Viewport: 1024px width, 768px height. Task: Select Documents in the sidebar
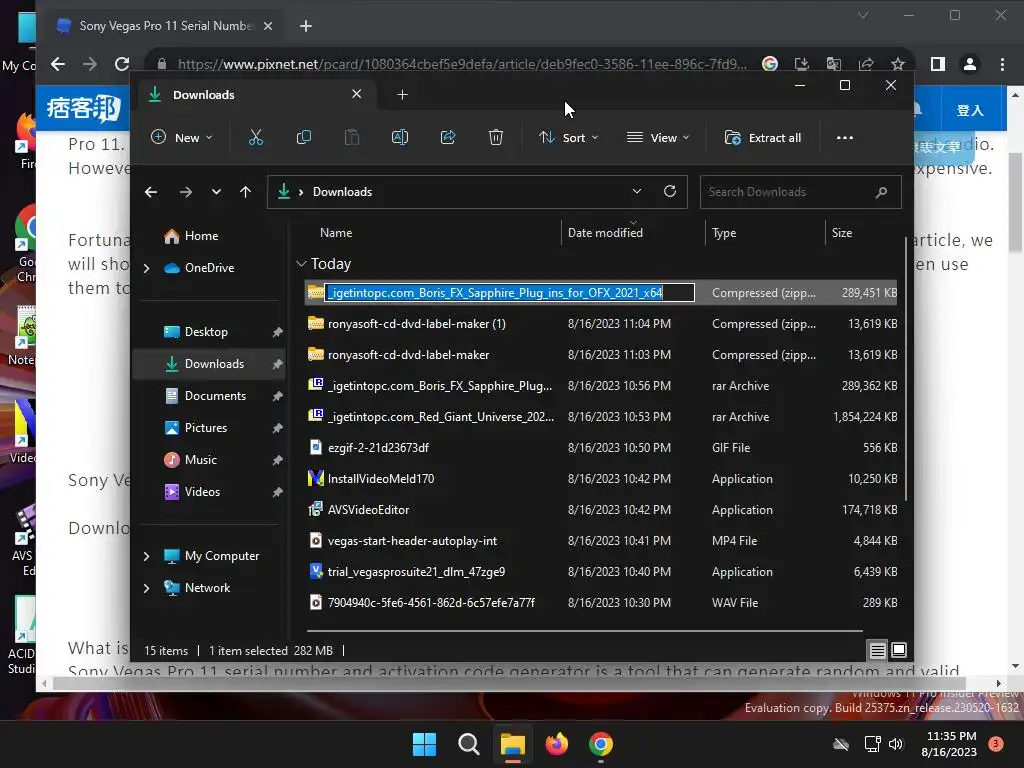point(215,396)
